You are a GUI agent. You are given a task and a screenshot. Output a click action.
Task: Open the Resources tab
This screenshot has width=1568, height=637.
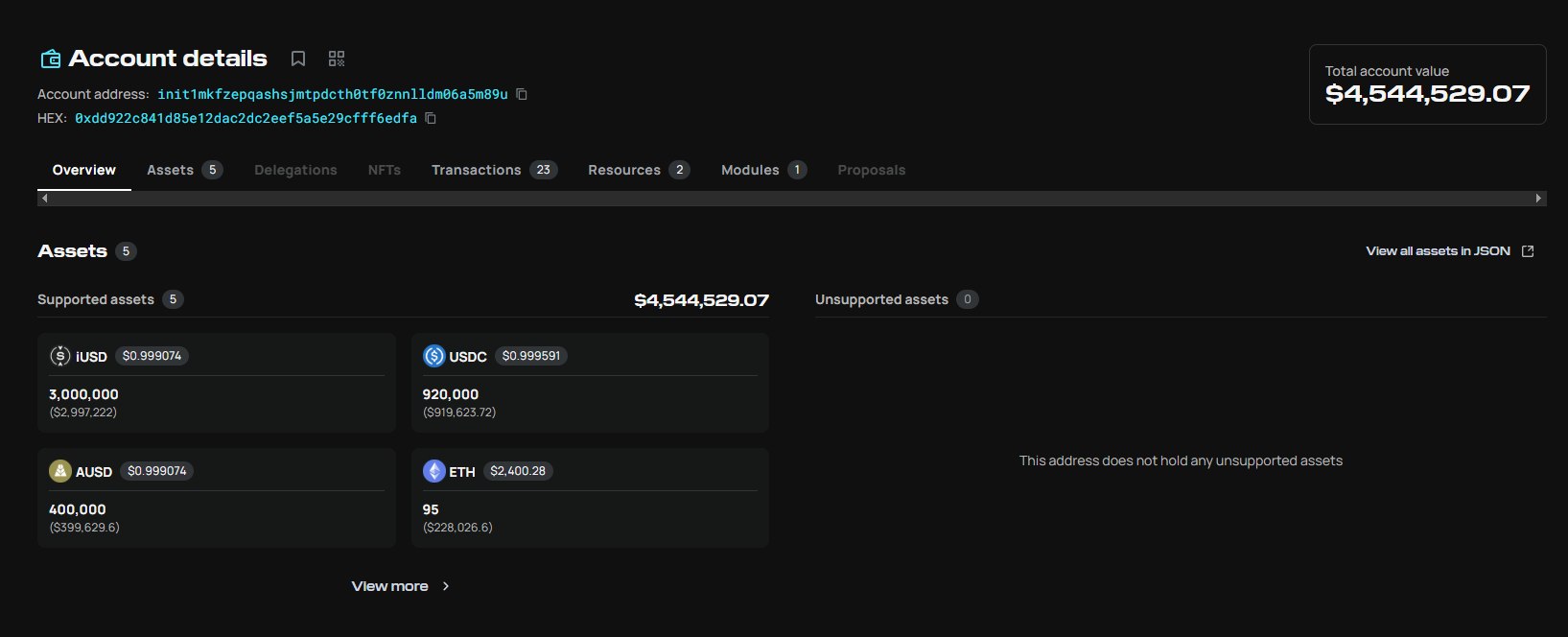[x=639, y=170]
